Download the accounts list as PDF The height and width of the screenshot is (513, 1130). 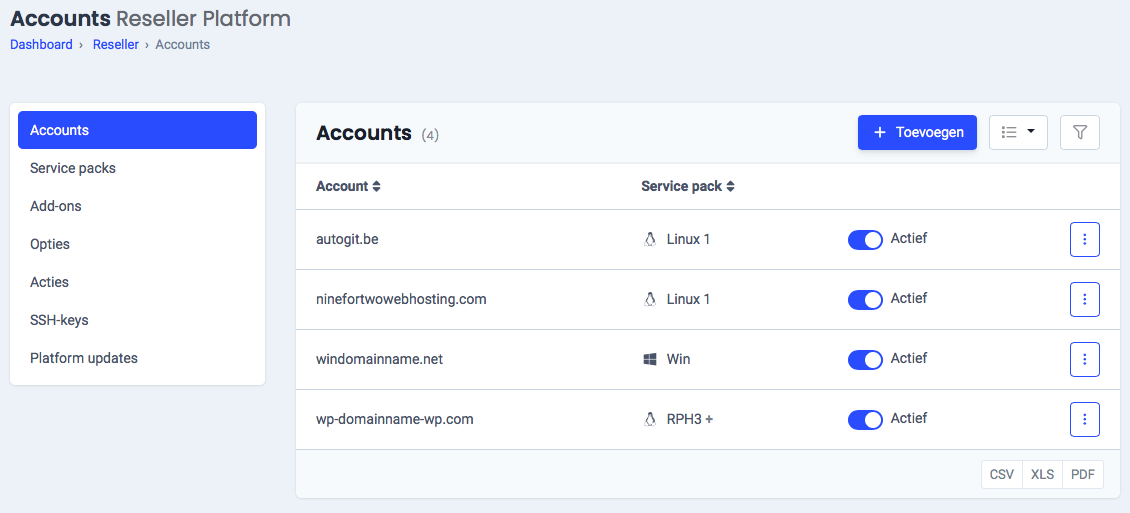click(x=1082, y=475)
